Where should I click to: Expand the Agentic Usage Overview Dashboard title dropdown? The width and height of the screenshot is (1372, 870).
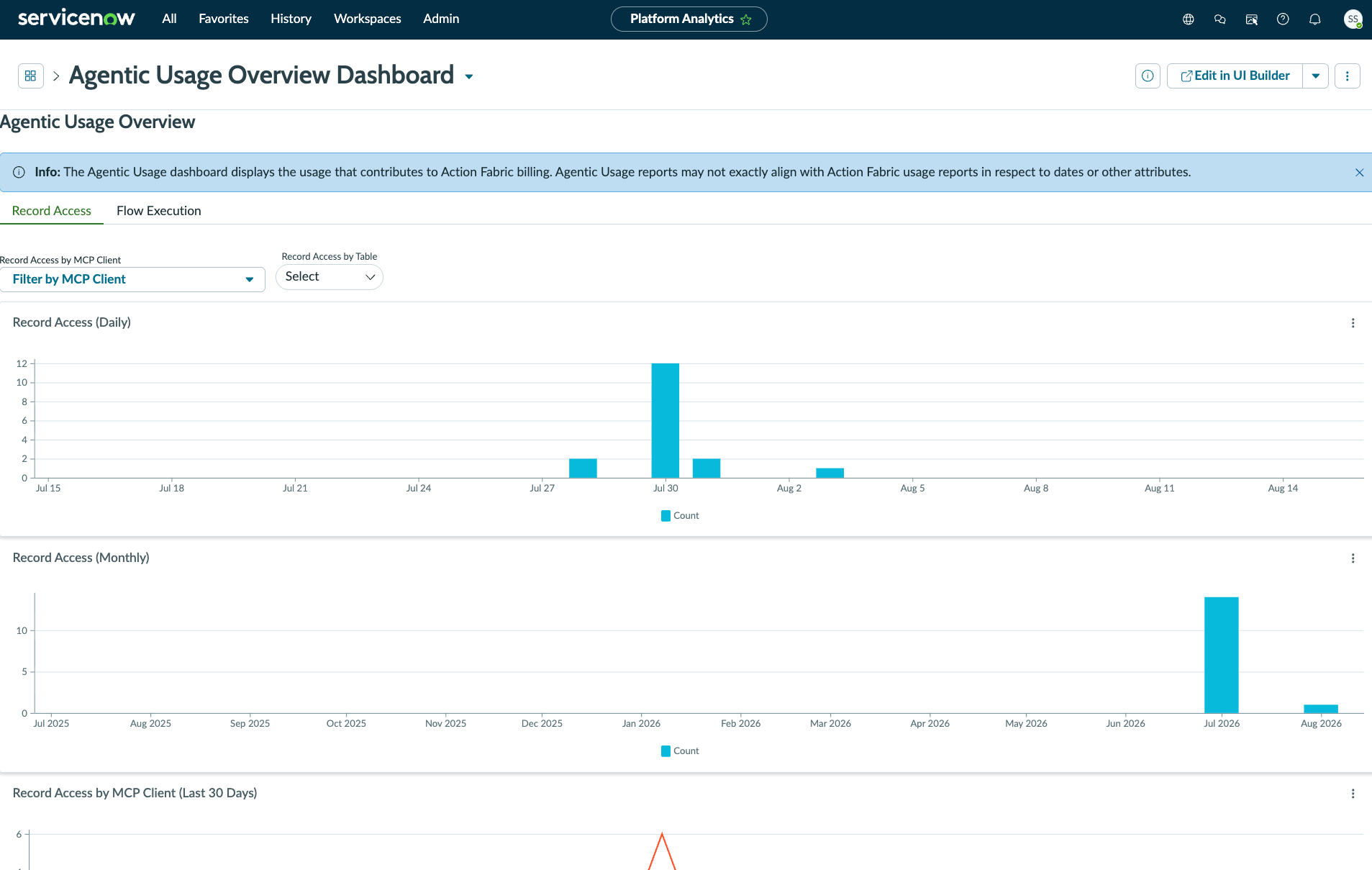[469, 77]
